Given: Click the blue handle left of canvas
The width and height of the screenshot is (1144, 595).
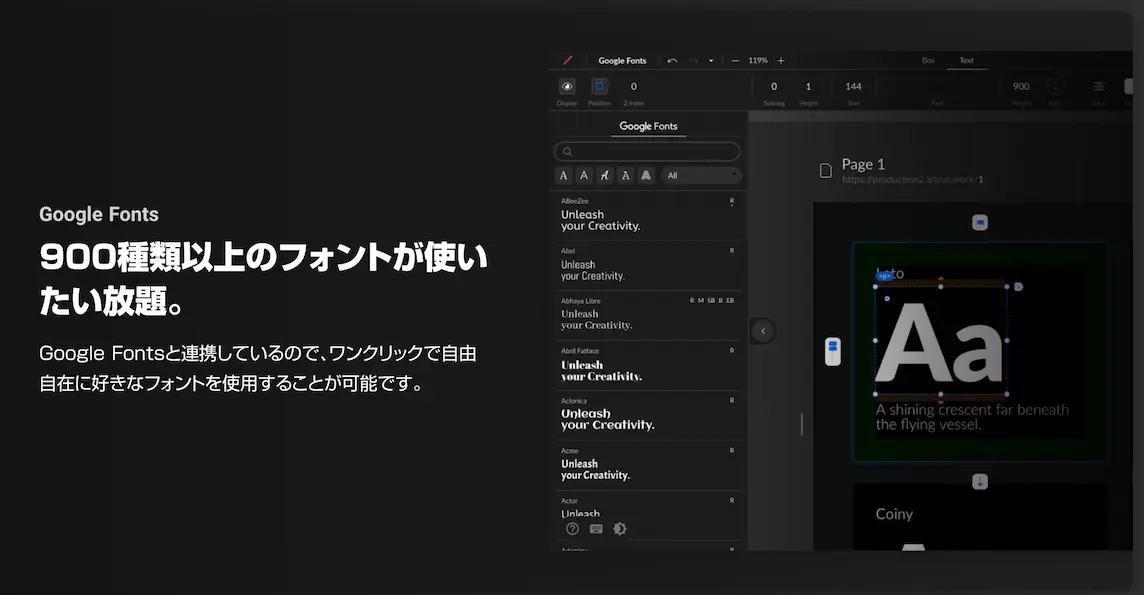Looking at the screenshot, I should [x=832, y=351].
